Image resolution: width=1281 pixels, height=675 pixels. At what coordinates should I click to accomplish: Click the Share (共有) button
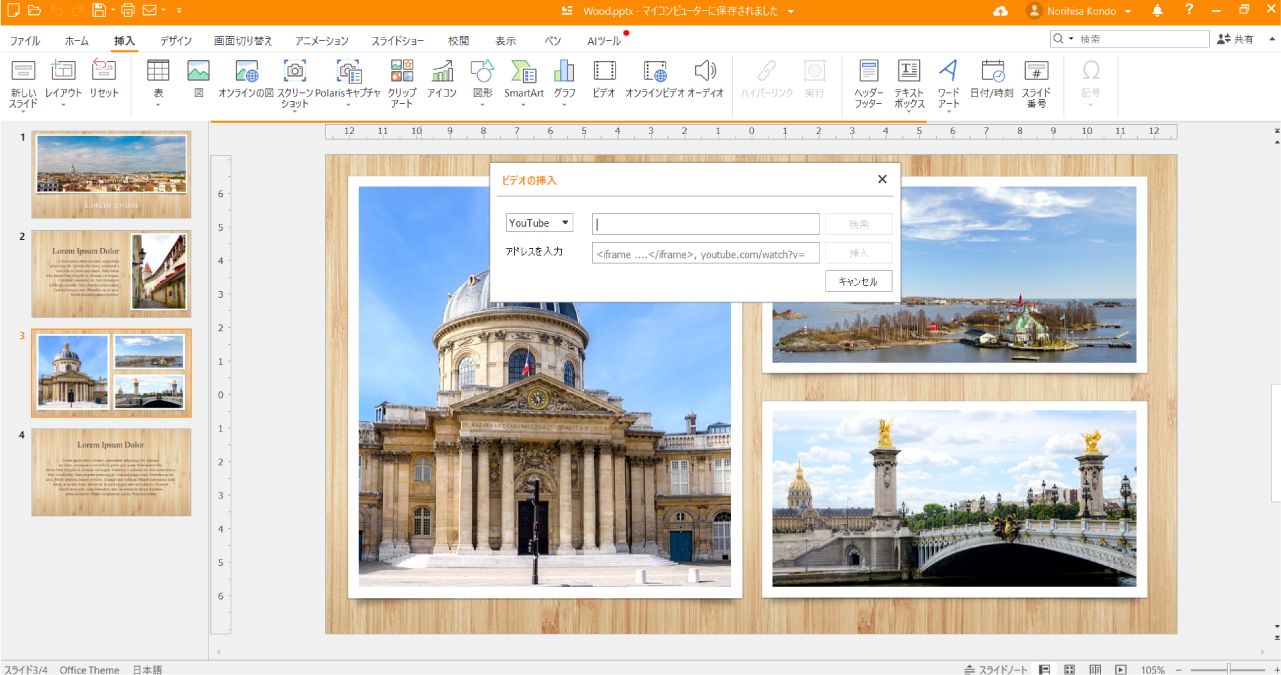coord(1236,39)
